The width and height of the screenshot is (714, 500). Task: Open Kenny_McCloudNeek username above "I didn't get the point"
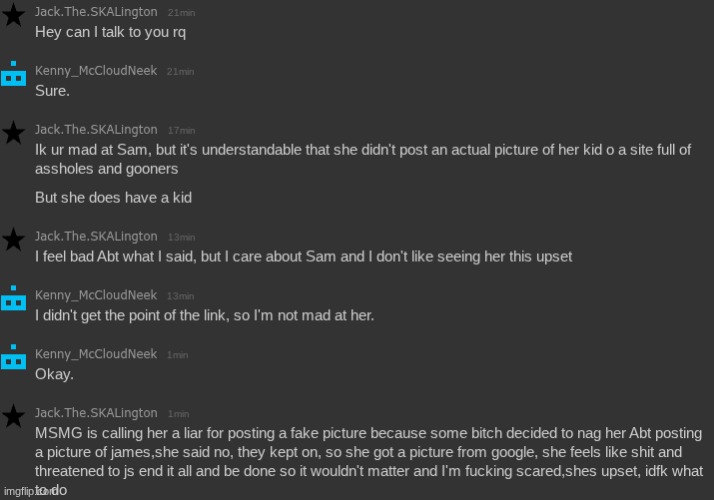point(96,295)
